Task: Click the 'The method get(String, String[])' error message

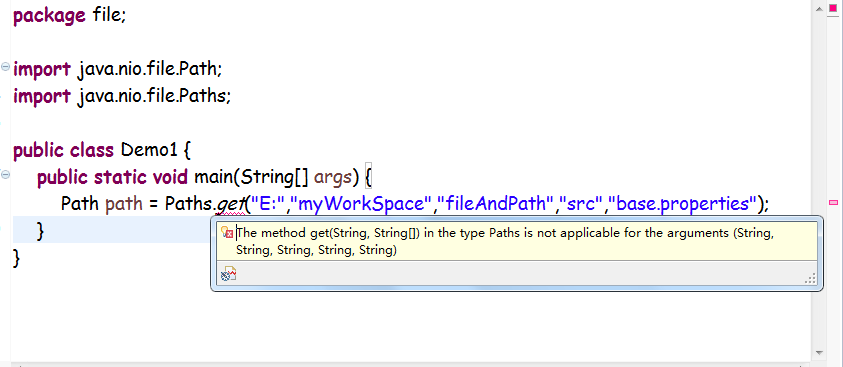Action: pyautogui.click(x=327, y=233)
